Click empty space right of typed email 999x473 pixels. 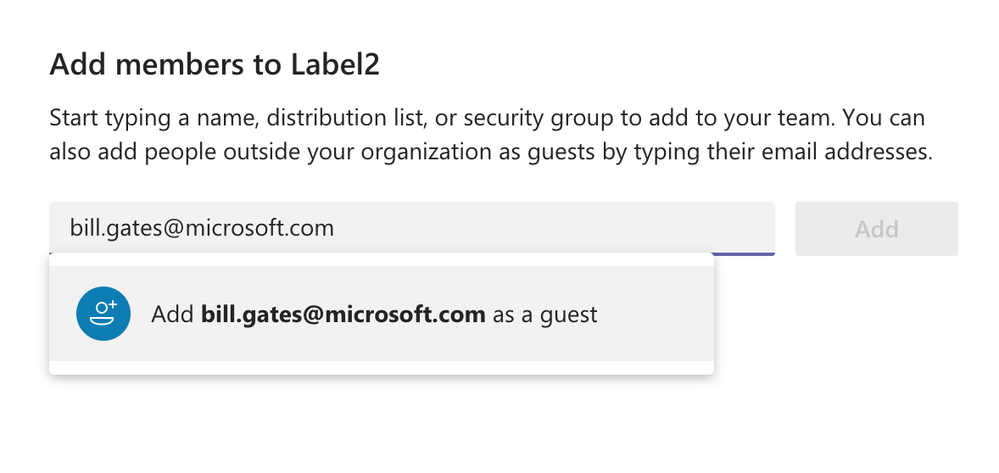coord(560,229)
